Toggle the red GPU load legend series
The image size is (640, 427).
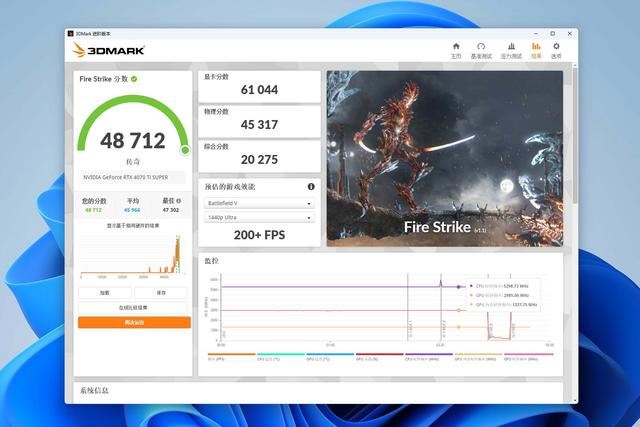(x=378, y=355)
